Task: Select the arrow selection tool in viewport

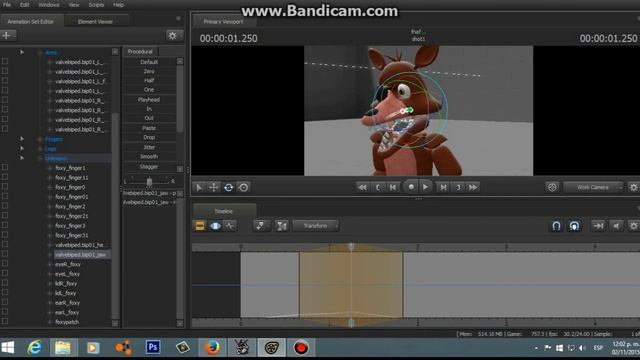Action: 199,187
